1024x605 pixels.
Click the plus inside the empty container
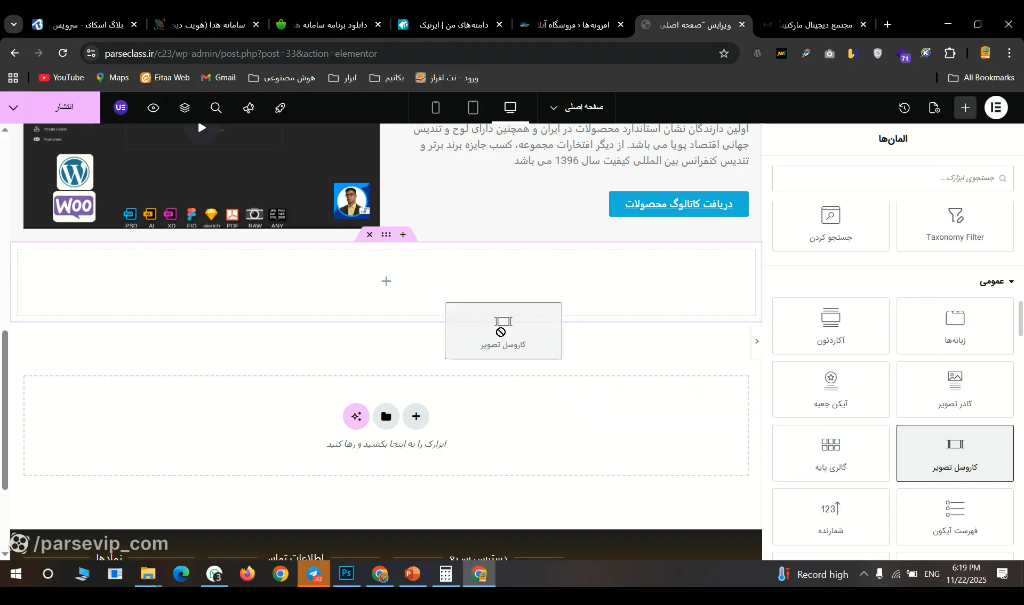386,281
